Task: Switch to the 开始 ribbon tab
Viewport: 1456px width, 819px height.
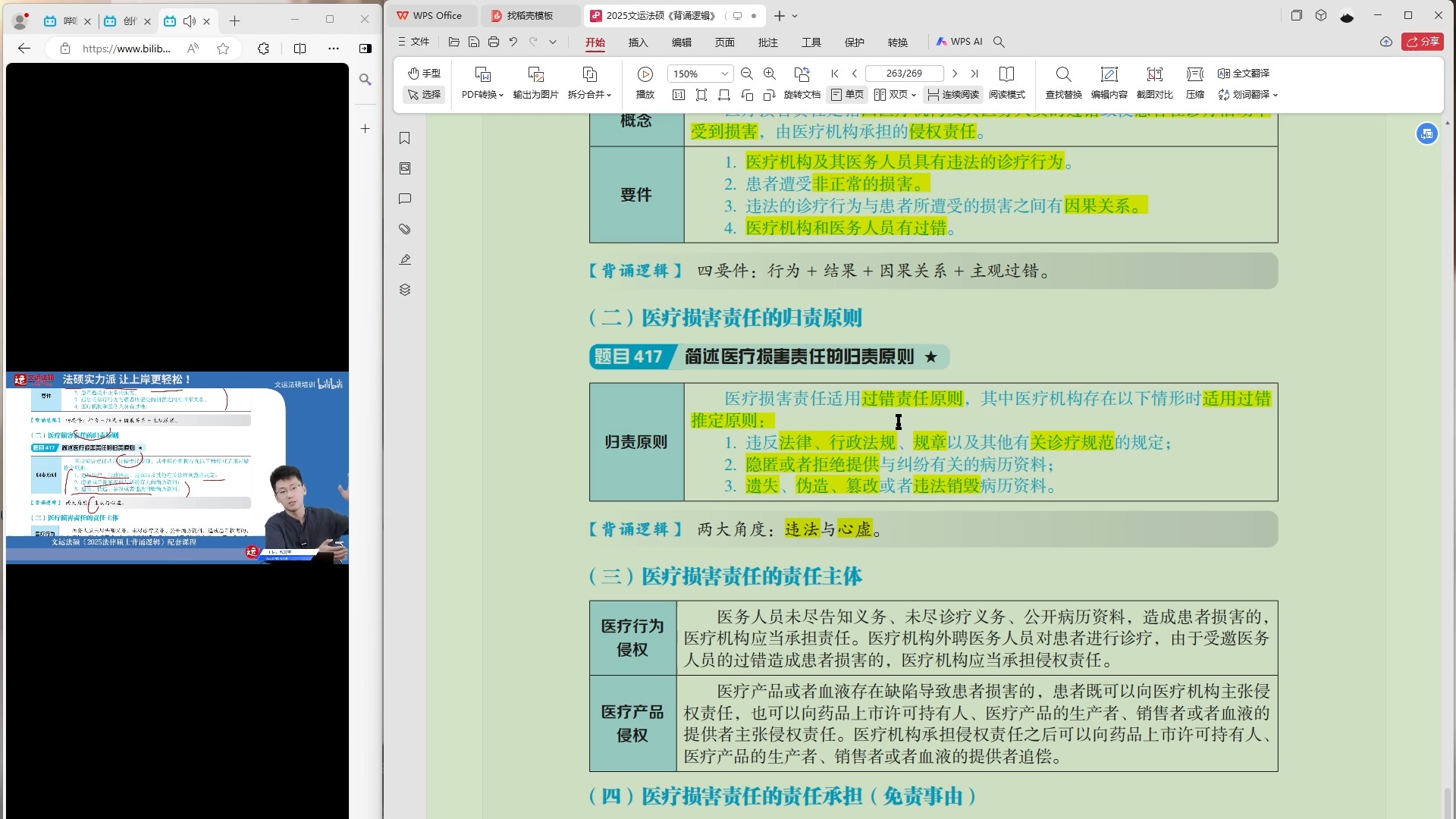Action: pos(595,42)
